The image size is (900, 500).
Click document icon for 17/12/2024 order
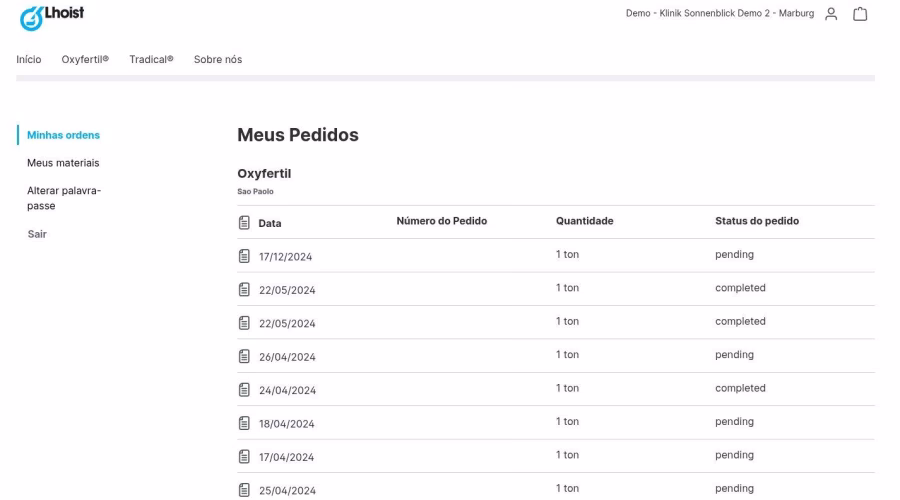(243, 256)
